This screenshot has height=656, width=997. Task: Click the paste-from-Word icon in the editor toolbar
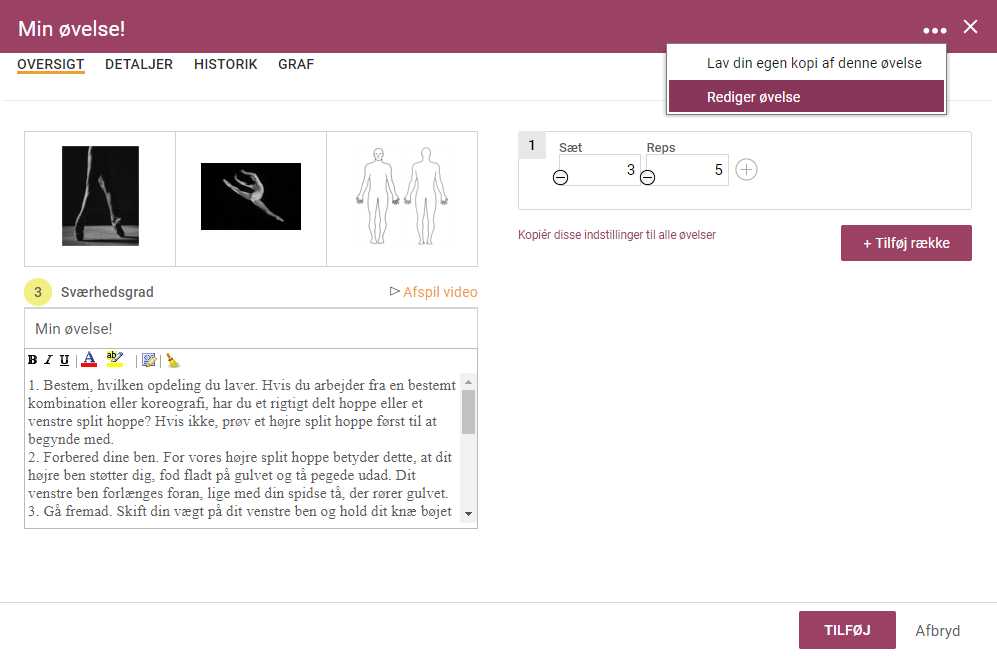tap(149, 360)
